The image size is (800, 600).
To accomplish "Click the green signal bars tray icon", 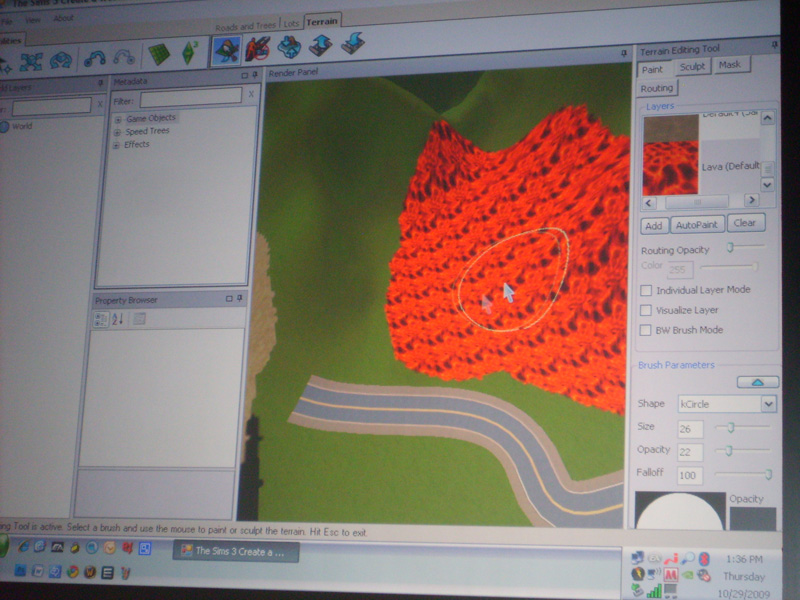I will click(654, 592).
